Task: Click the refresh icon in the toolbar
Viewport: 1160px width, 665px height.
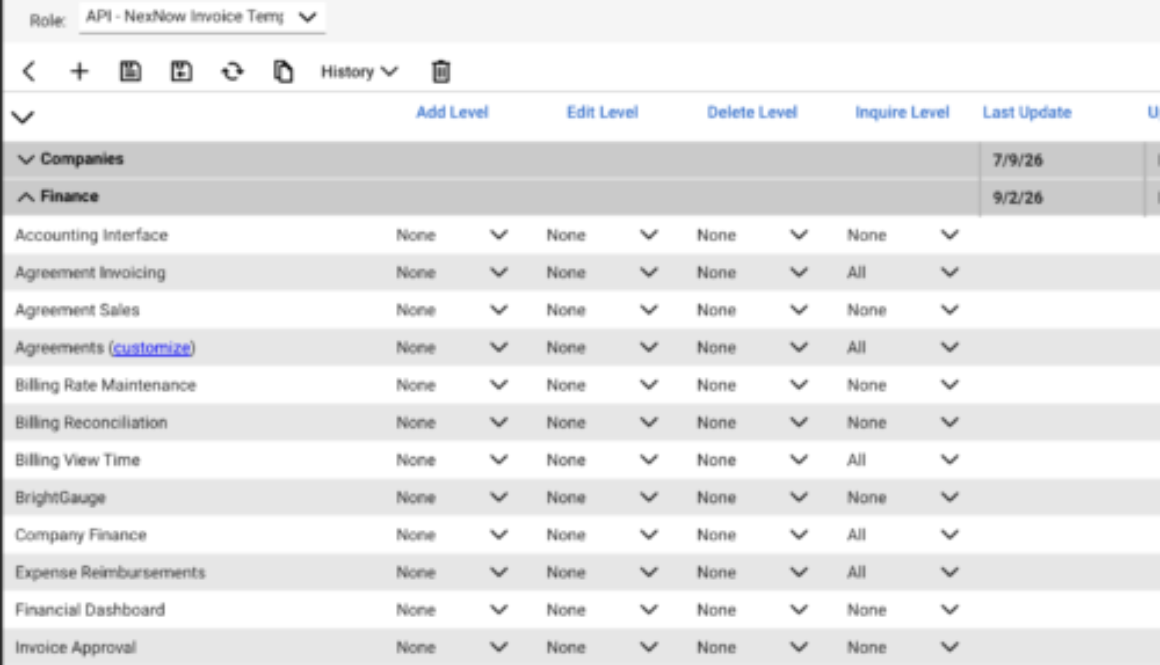Action: click(232, 72)
